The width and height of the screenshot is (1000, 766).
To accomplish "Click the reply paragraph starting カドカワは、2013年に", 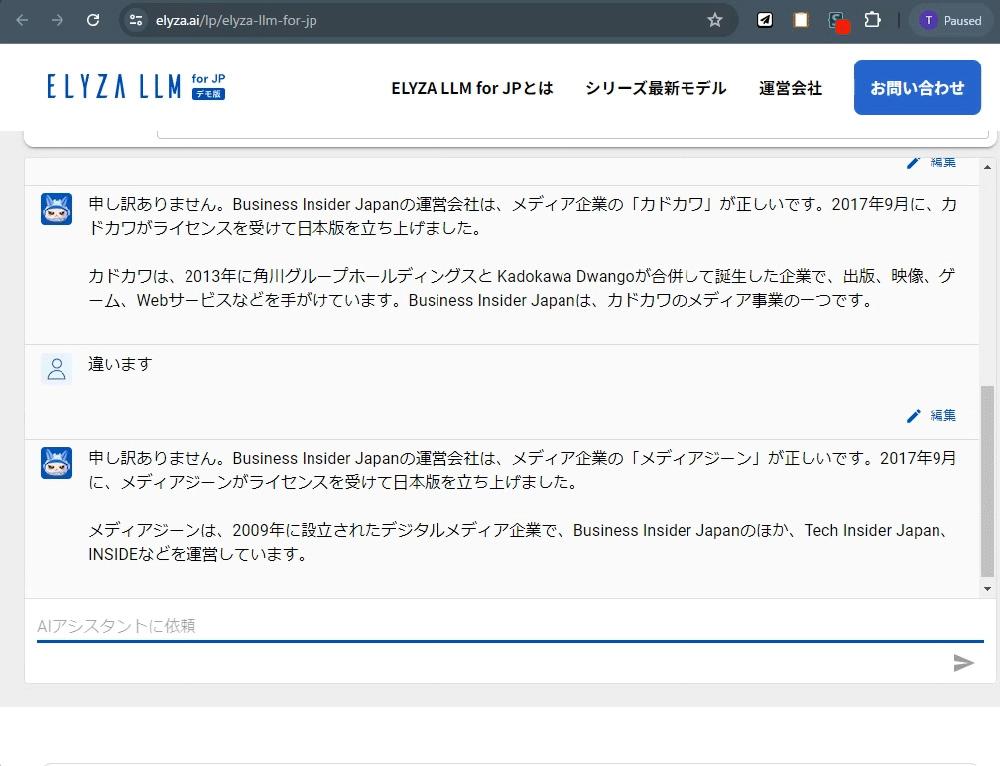I will click(x=522, y=288).
